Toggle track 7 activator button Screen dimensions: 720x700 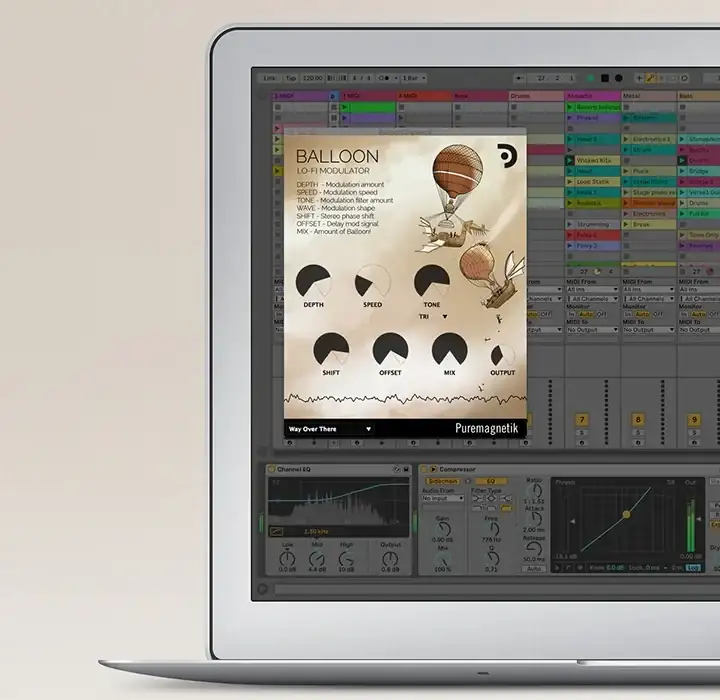point(582,419)
